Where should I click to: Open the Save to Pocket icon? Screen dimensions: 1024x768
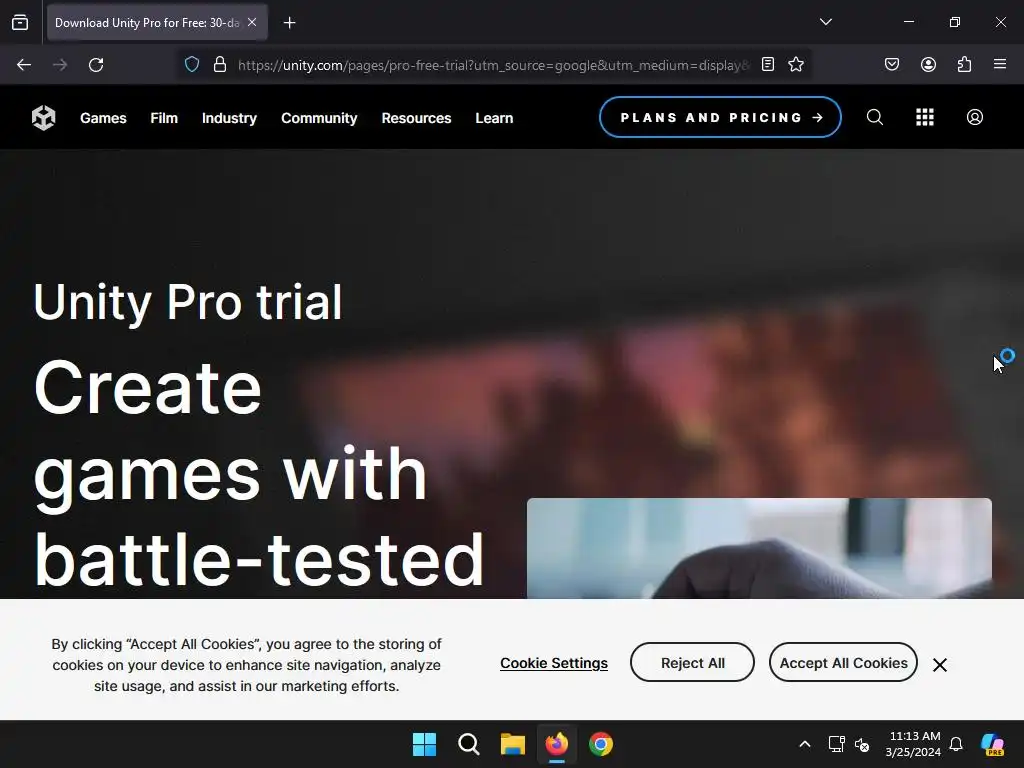click(x=892, y=65)
